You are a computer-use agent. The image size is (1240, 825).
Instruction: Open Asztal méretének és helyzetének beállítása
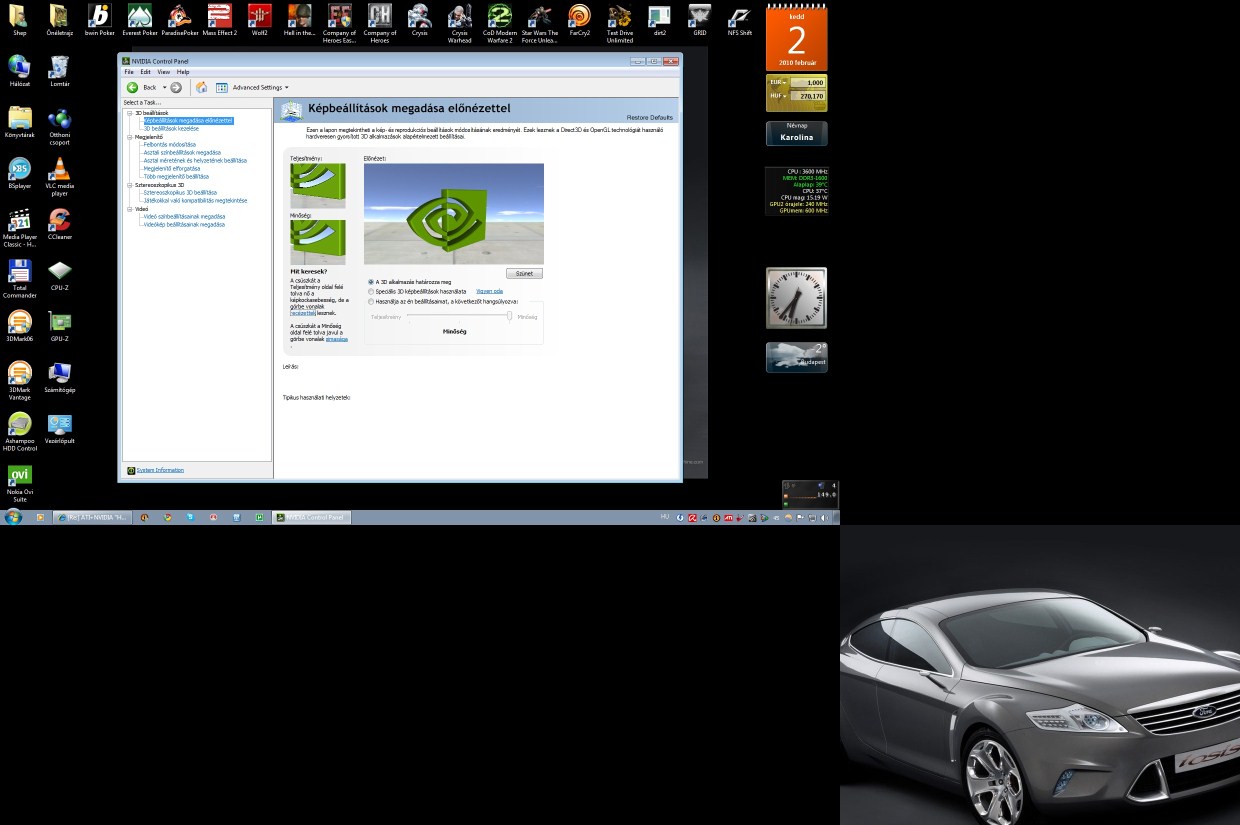tap(195, 161)
